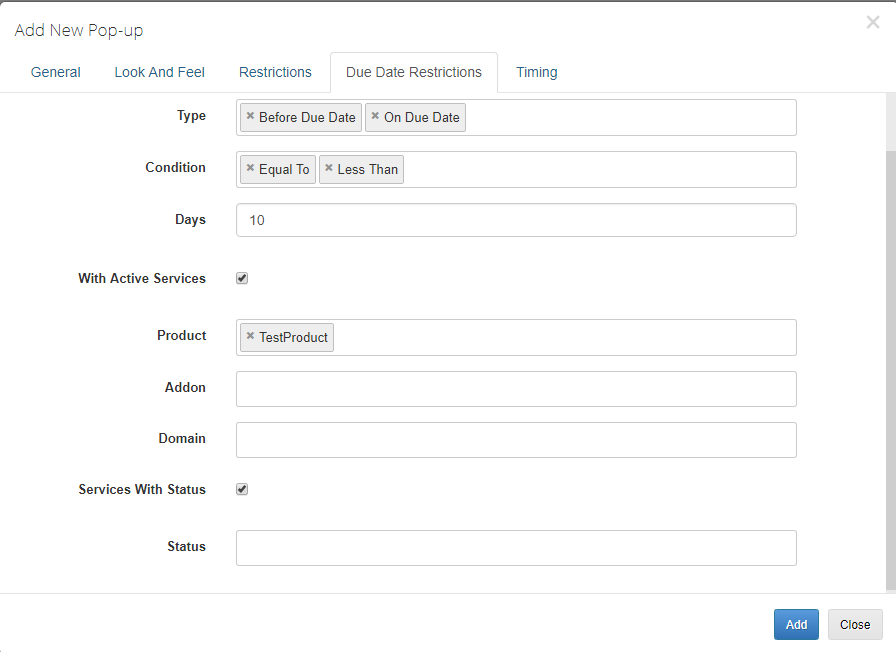This screenshot has width=896, height=652.
Task: Click the With Active Services label
Action: tap(142, 278)
